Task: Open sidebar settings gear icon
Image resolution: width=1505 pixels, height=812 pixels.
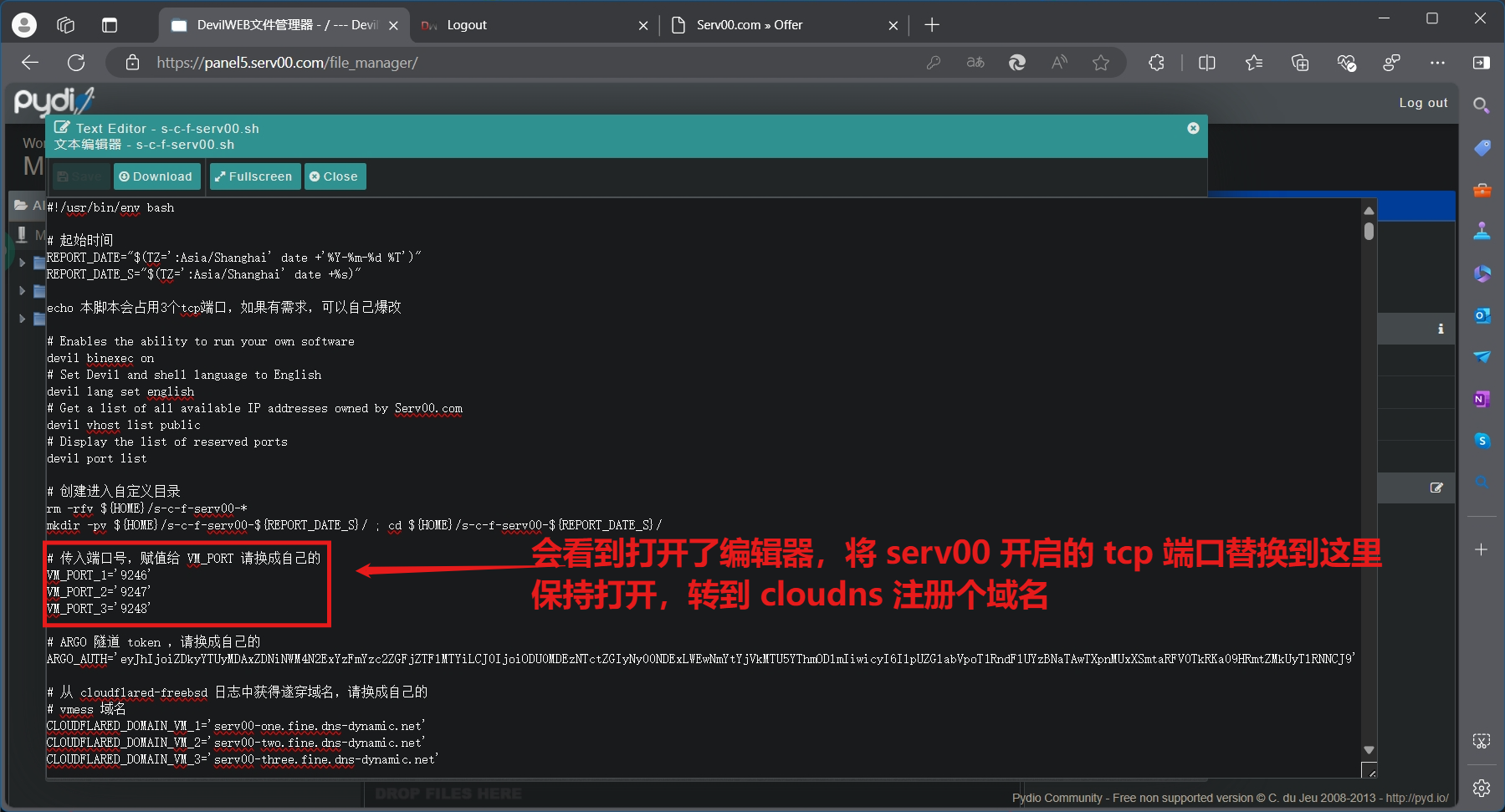Action: (1482, 788)
